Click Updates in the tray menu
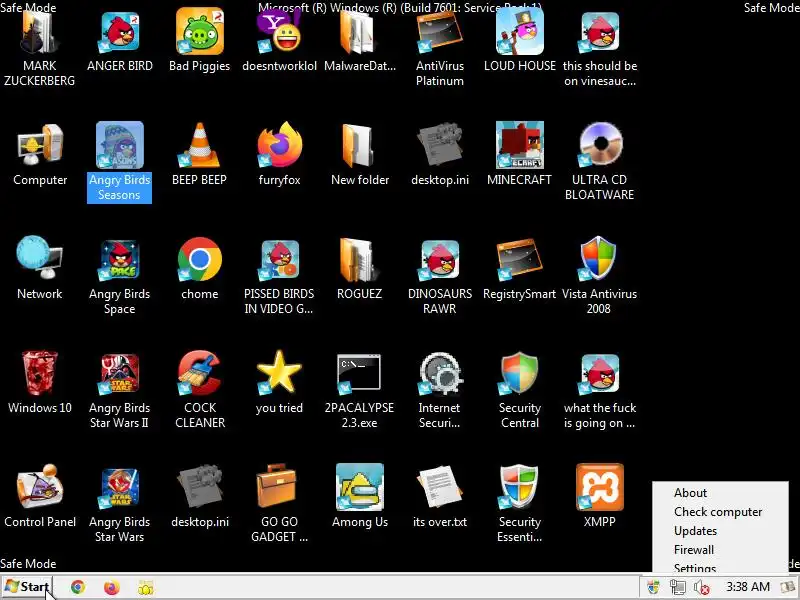The height and width of the screenshot is (600, 800). 695,531
